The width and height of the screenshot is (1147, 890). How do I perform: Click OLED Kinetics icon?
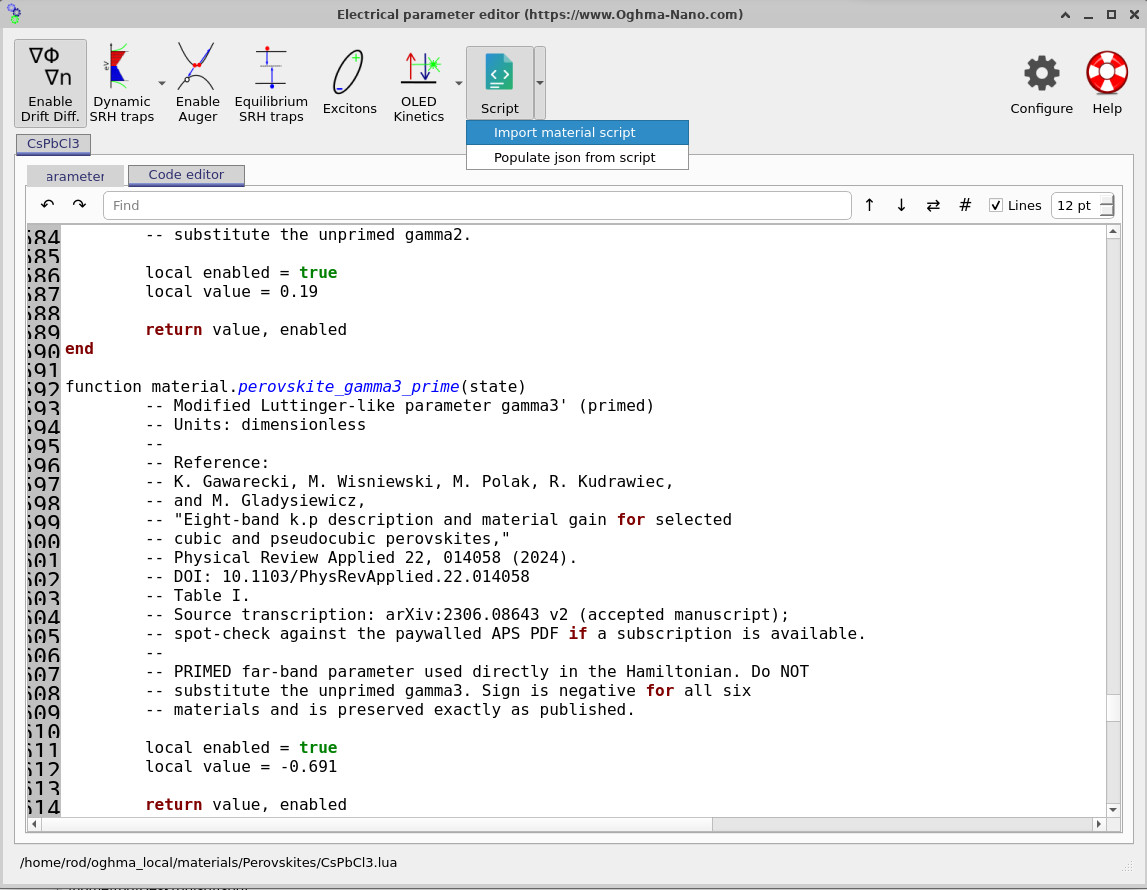tap(418, 83)
